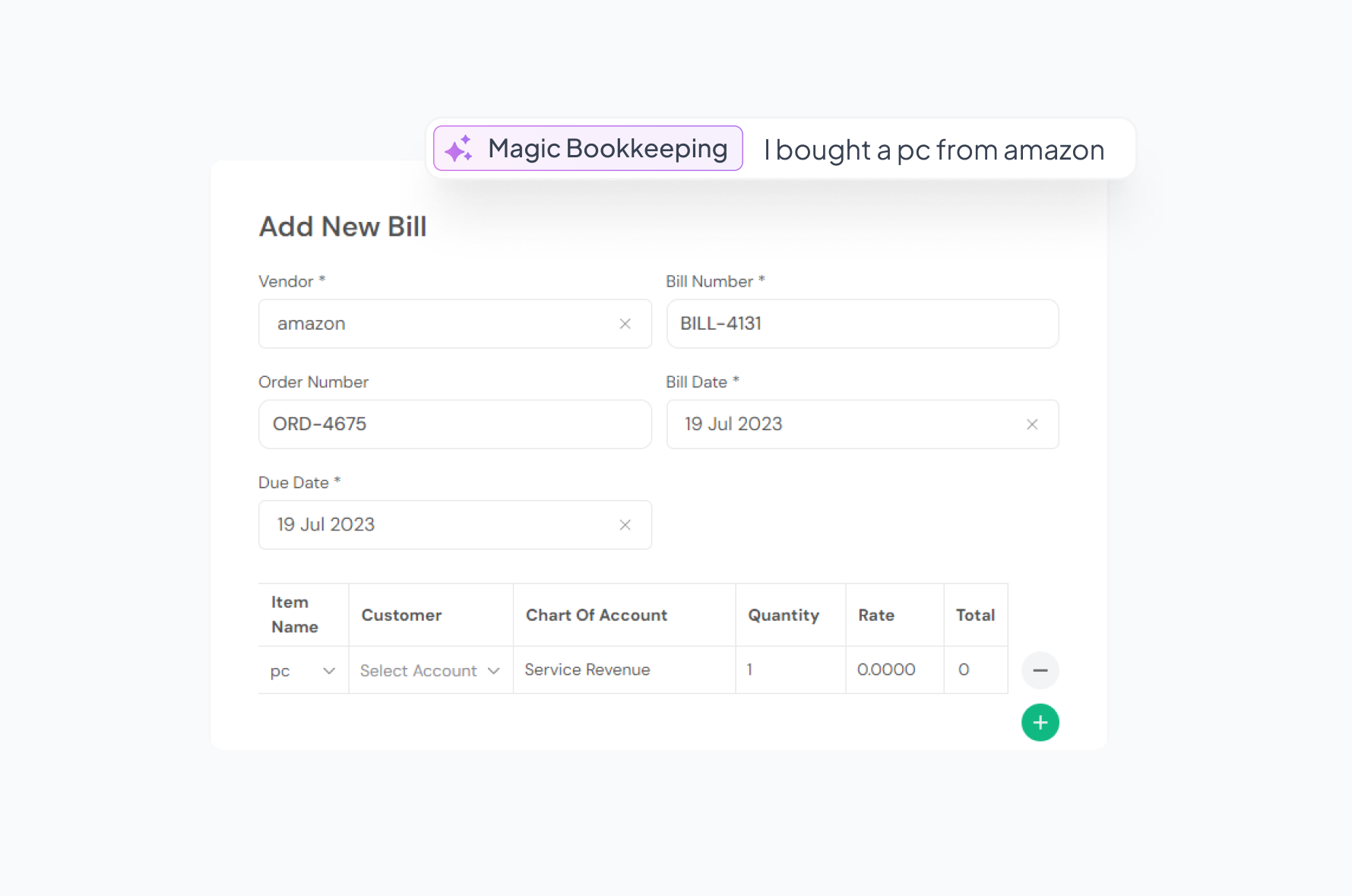Click the magic prompt text about amazon
The image size is (1352, 896).
[934, 150]
